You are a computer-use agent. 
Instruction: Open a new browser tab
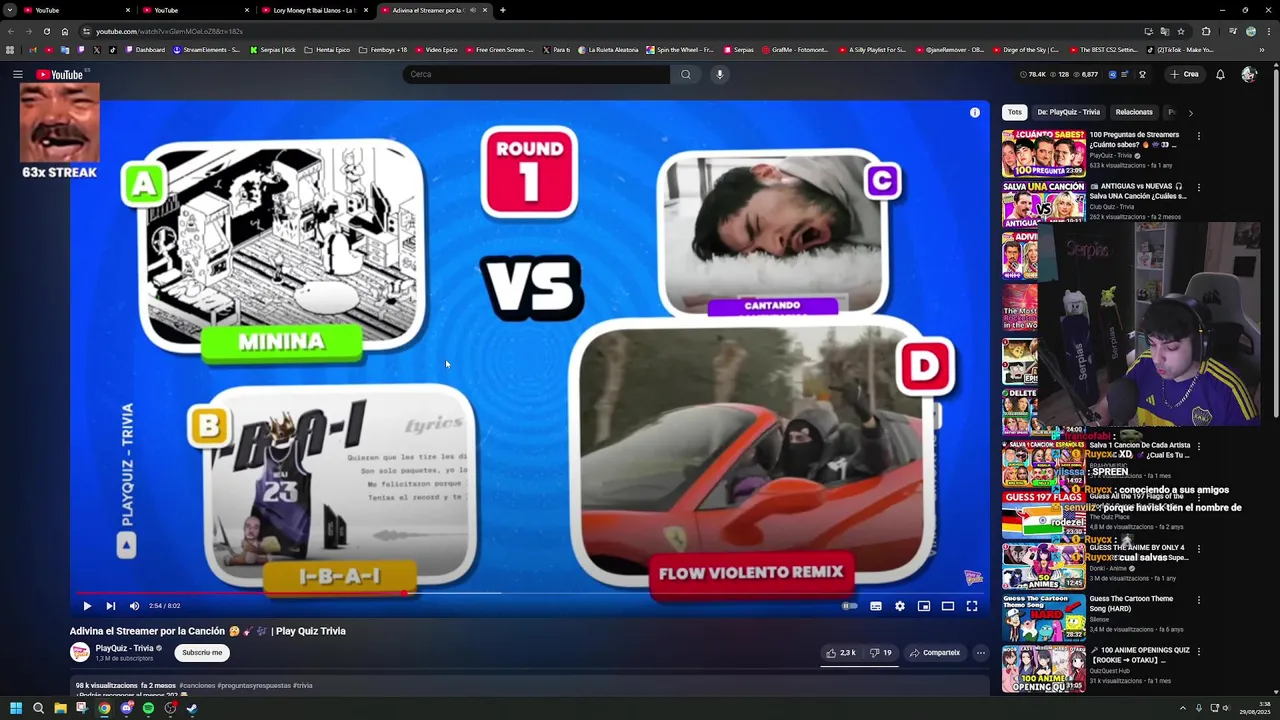tap(503, 10)
